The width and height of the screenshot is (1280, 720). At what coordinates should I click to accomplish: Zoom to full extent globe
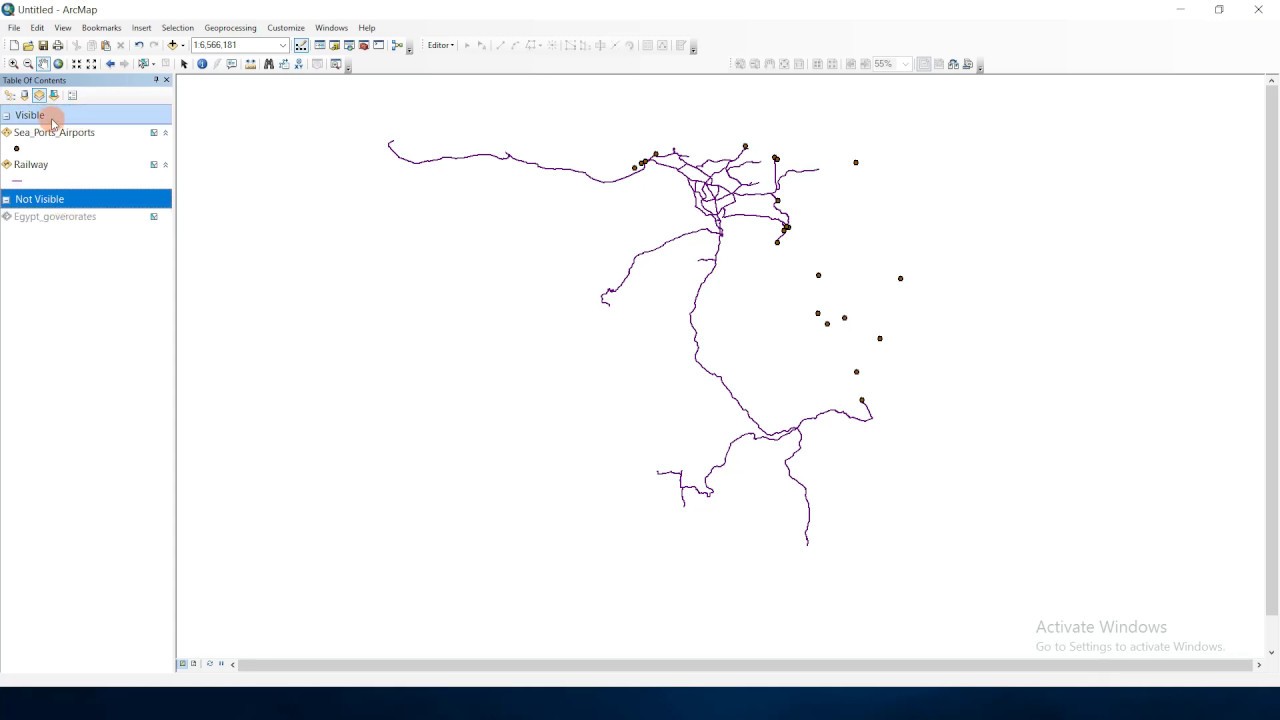(x=58, y=64)
